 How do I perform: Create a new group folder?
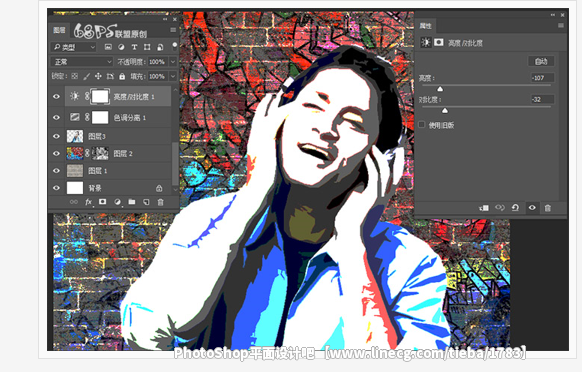point(132,202)
